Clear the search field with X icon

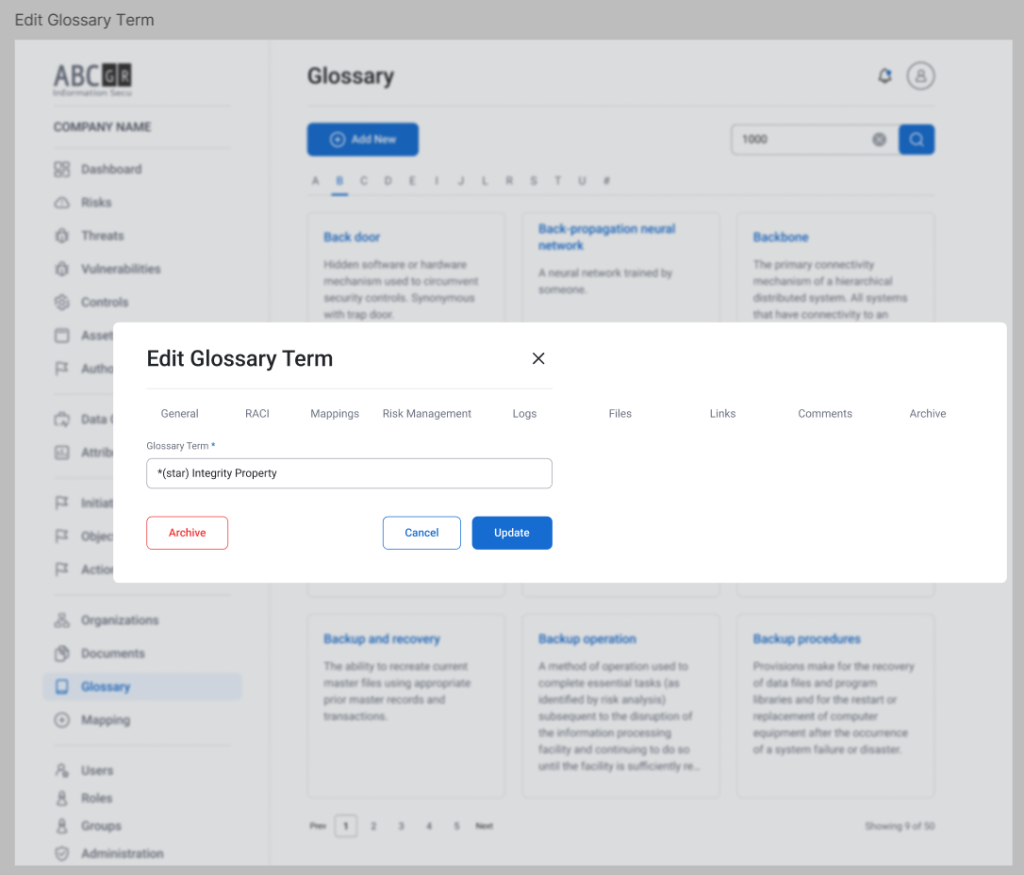(879, 140)
